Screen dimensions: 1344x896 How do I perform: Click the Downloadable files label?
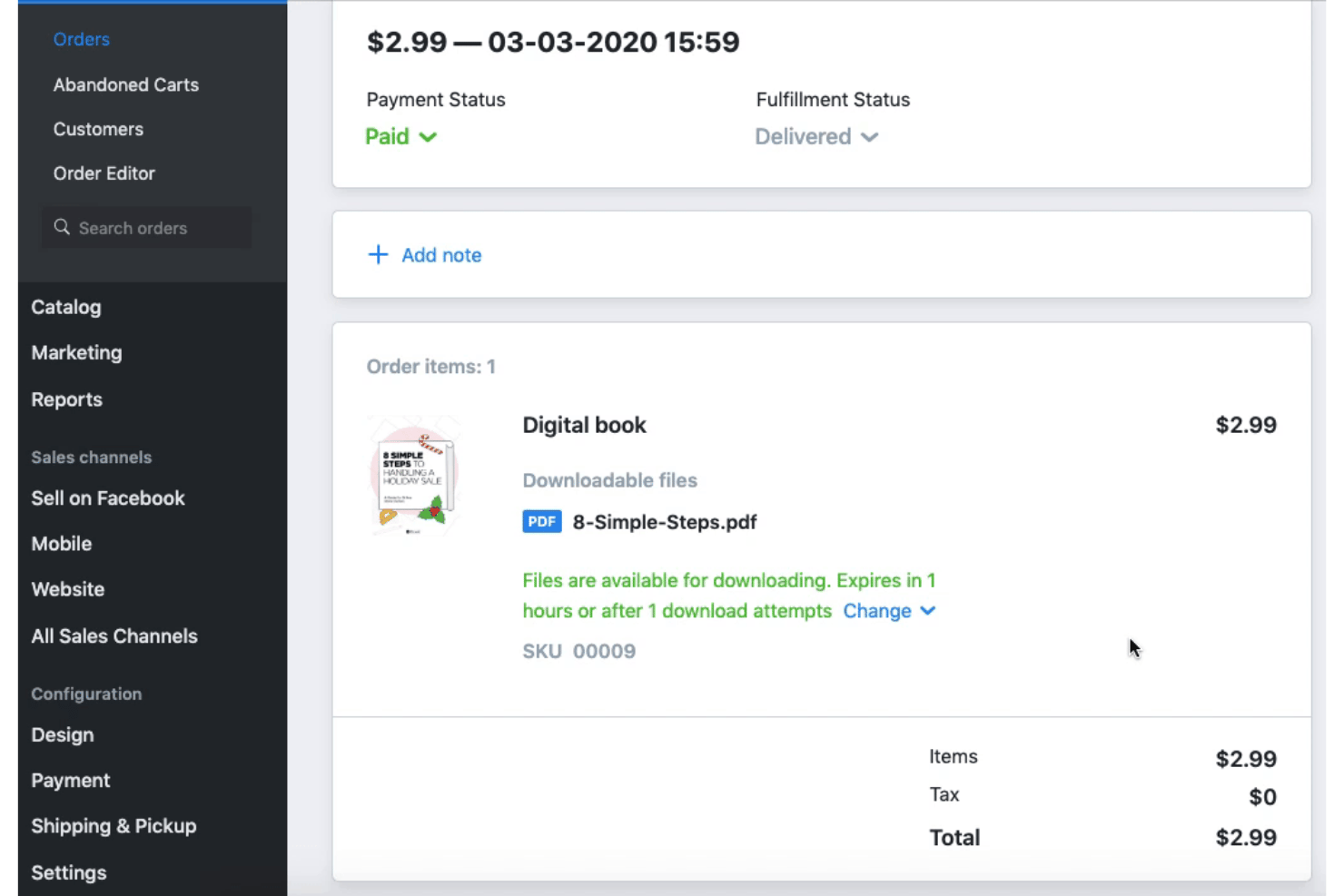pyautogui.click(x=609, y=480)
